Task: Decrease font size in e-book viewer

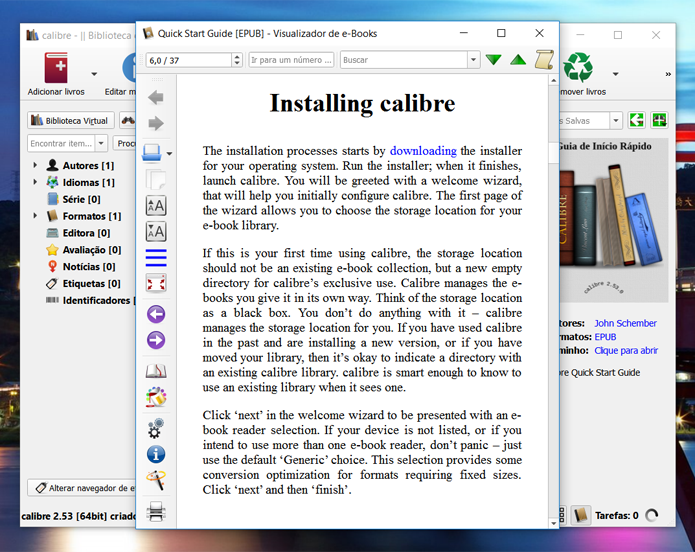Action: 156,231
